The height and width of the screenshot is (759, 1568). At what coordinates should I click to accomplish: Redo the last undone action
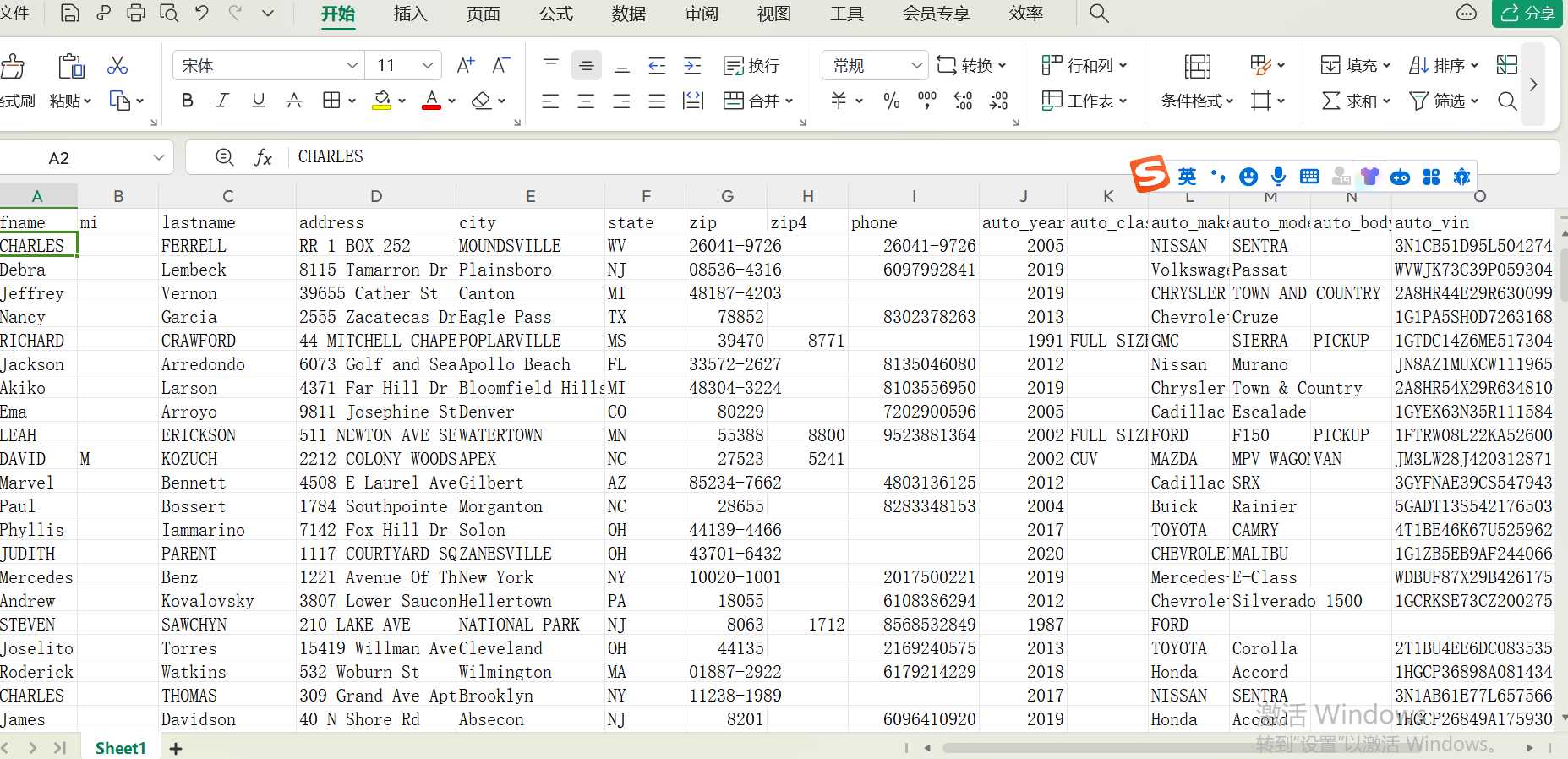[235, 14]
